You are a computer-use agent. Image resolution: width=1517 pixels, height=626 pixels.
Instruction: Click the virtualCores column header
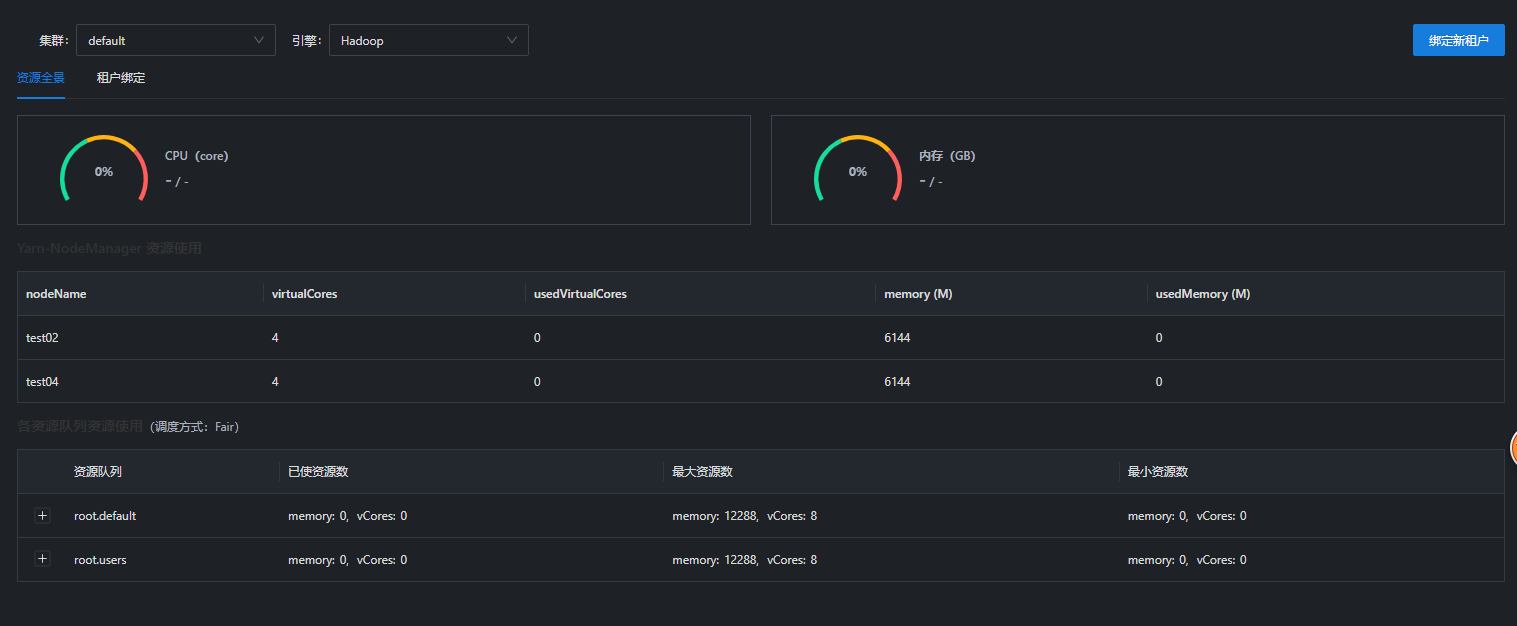pyautogui.click(x=304, y=294)
